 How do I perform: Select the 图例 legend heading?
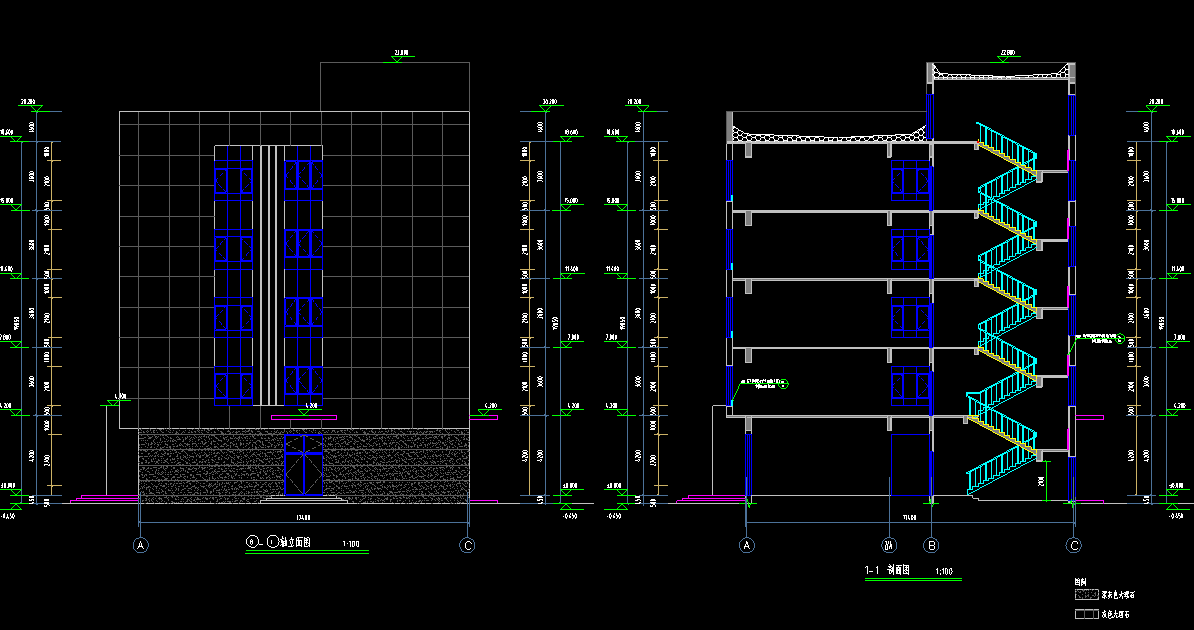(x=1080, y=581)
